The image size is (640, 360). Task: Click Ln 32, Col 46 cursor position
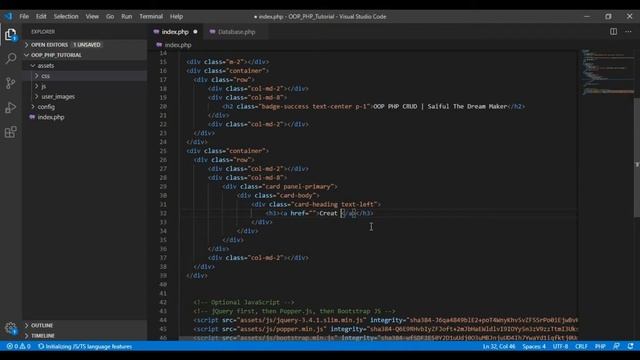tap(499, 346)
